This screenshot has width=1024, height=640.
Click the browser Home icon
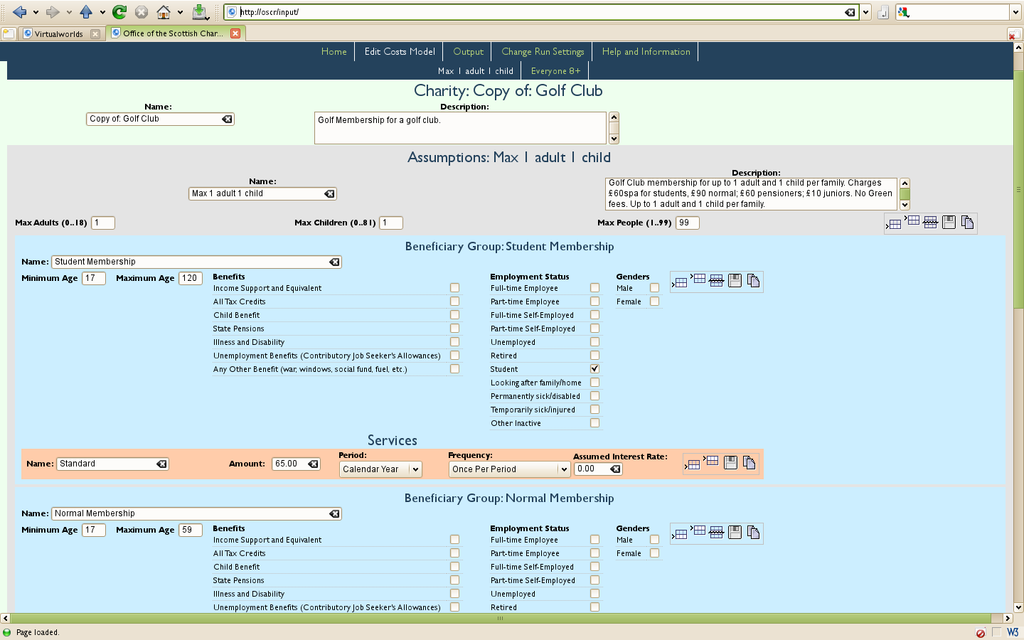163,12
